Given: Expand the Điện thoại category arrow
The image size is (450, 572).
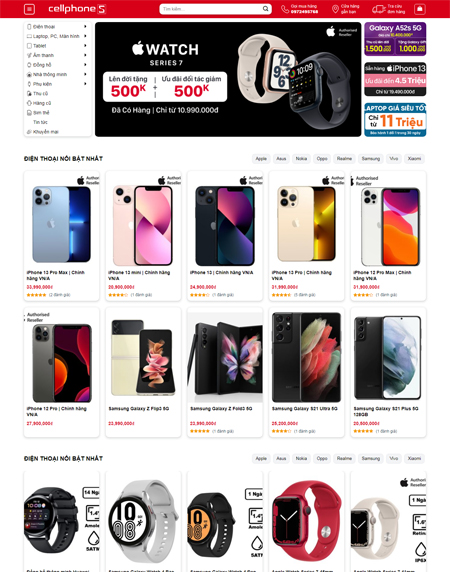Looking at the screenshot, I should tap(85, 26).
